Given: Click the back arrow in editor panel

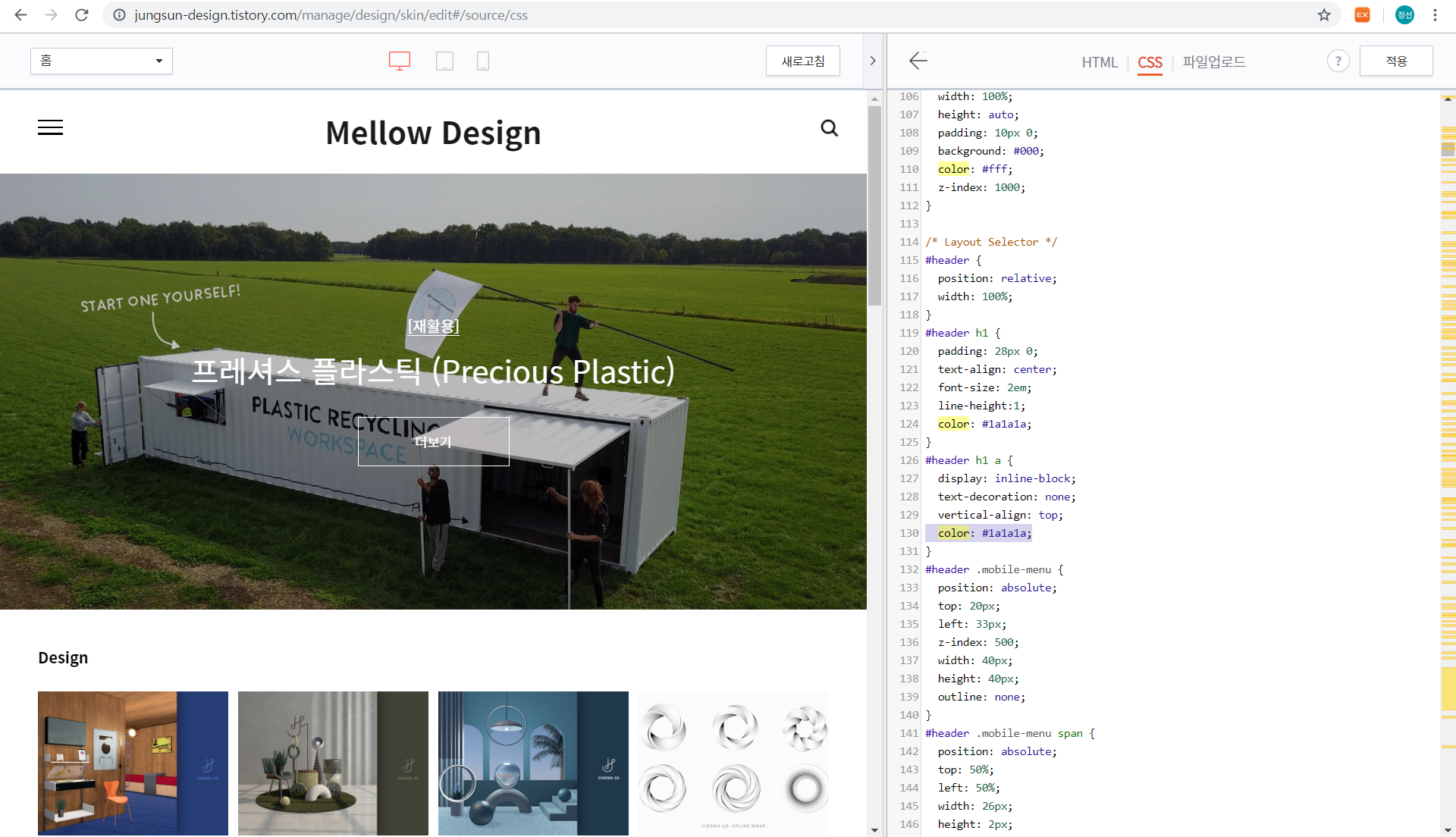Looking at the screenshot, I should (x=918, y=61).
